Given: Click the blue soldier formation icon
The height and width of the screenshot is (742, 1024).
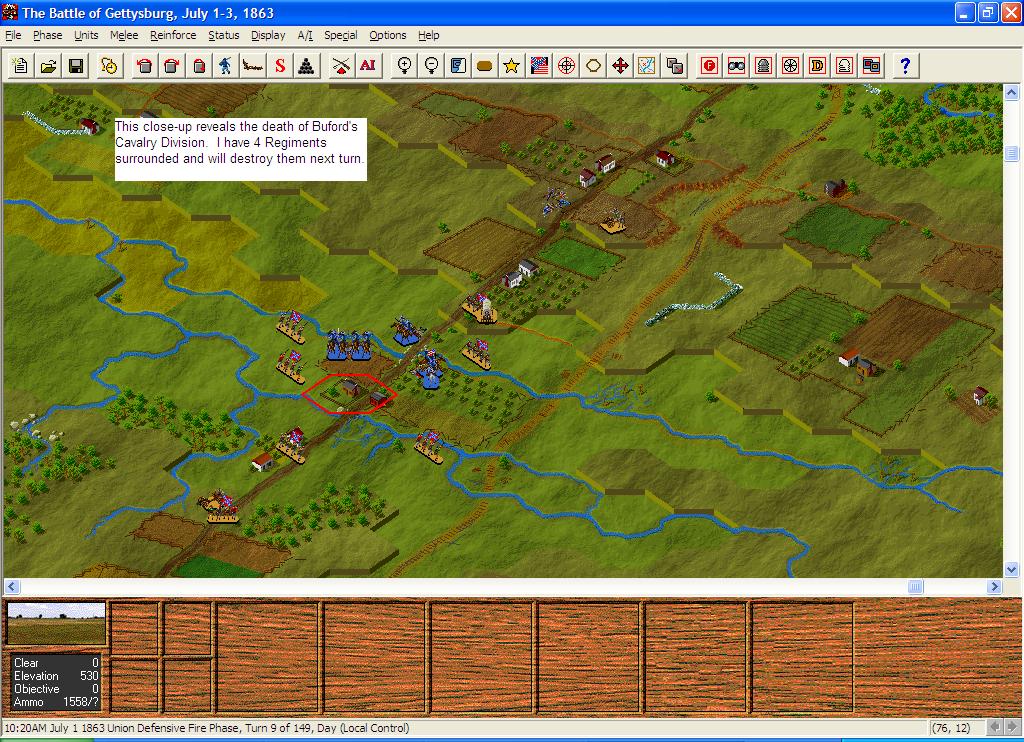Looking at the screenshot, I should pyautogui.click(x=225, y=65).
